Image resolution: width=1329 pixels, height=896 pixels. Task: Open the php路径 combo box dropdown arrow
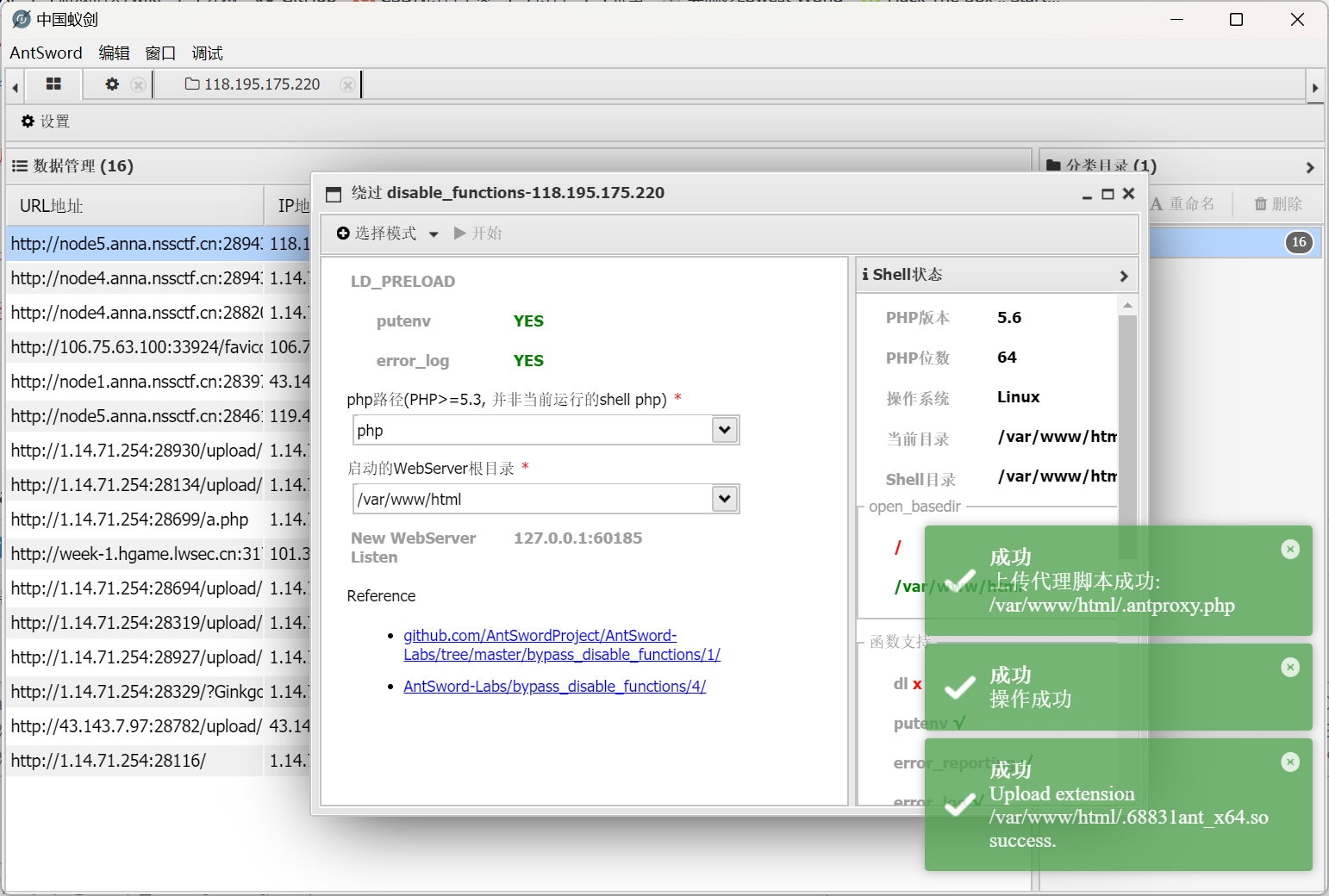coord(725,430)
